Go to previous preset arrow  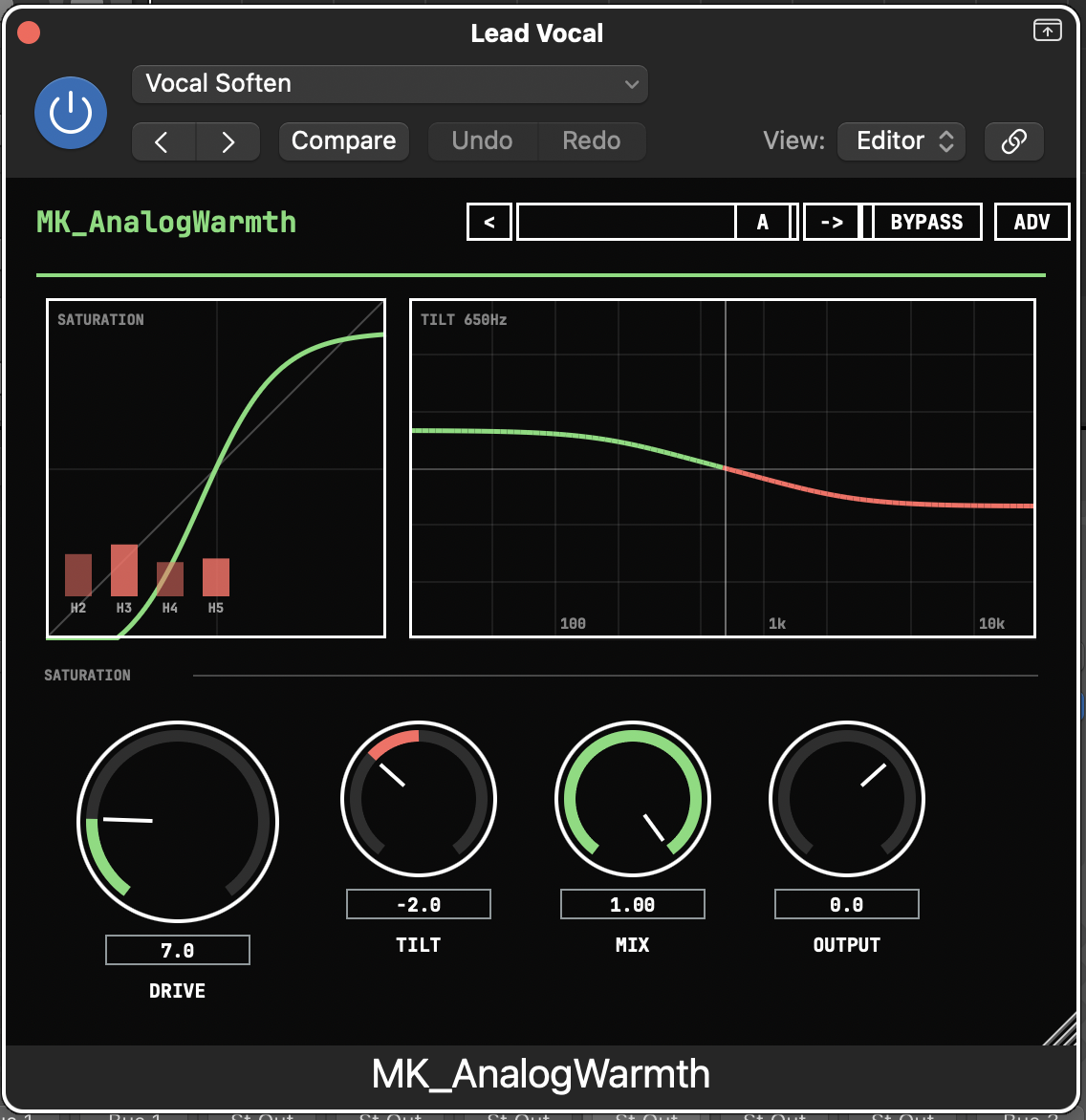click(163, 141)
